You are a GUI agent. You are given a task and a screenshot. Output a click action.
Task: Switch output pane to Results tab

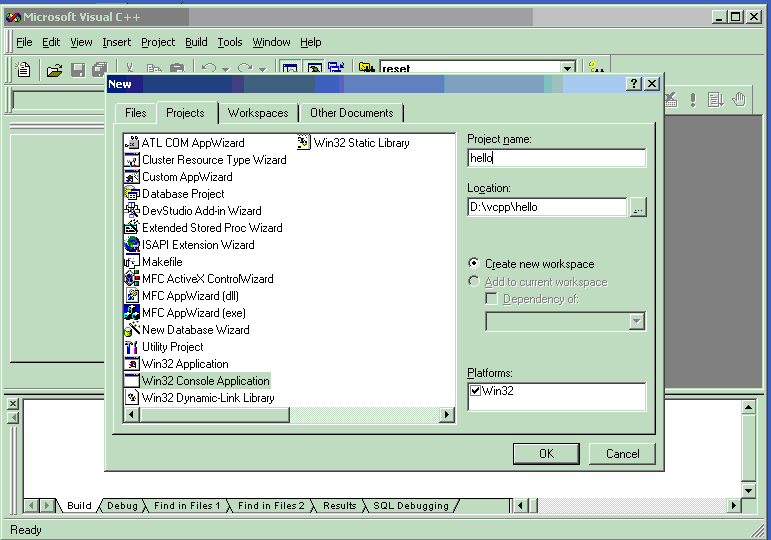coord(339,506)
